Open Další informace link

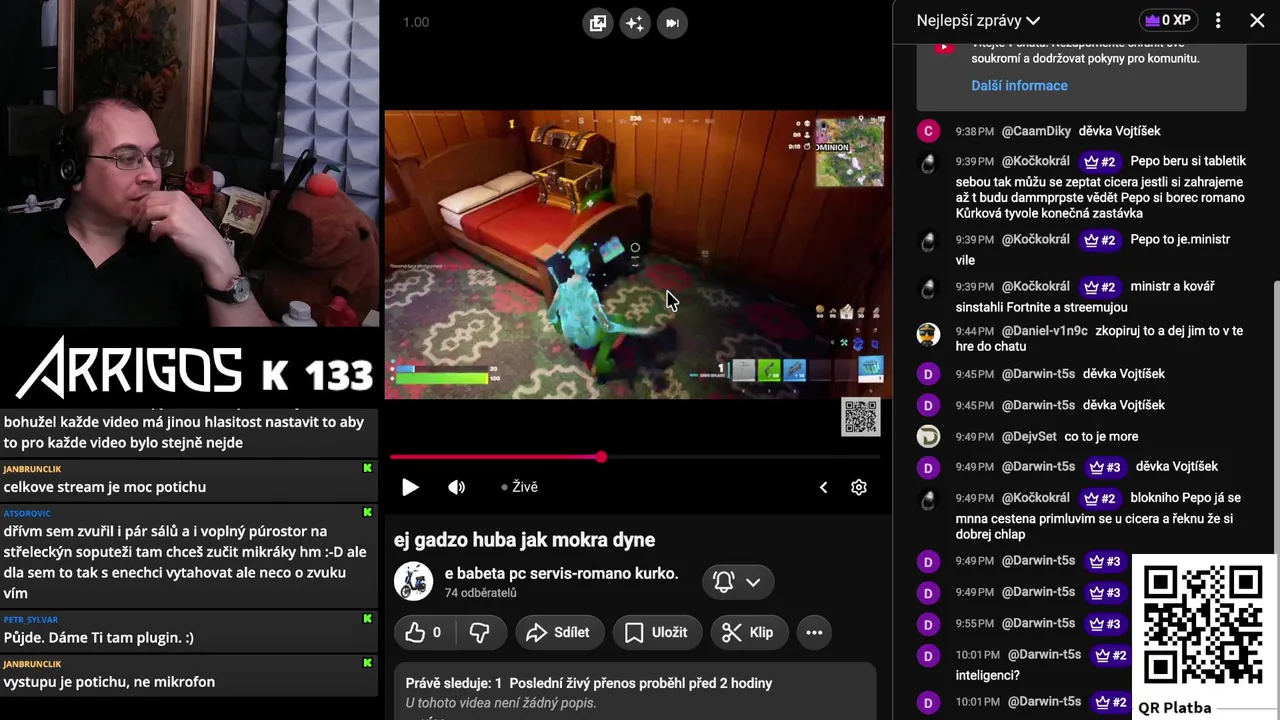[x=1019, y=85]
